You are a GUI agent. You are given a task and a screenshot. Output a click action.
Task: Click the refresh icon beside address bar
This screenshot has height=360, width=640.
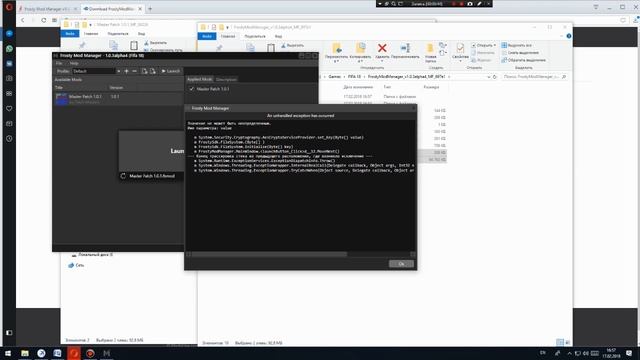(x=495, y=77)
